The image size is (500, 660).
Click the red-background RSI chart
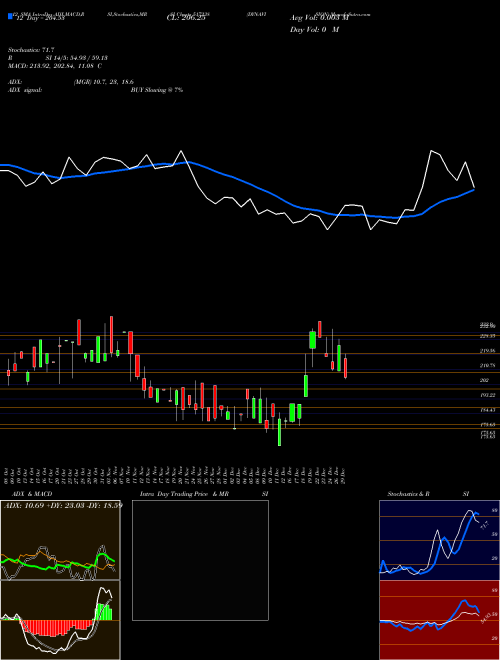[x=439, y=620]
